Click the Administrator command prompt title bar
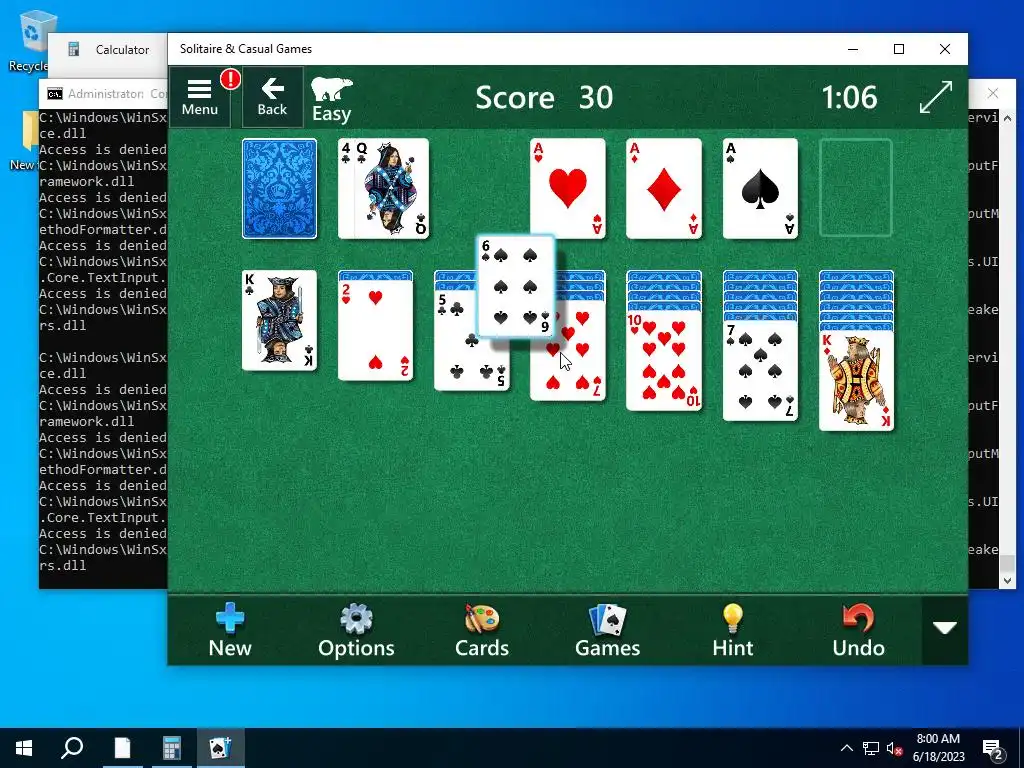 [x=103, y=94]
